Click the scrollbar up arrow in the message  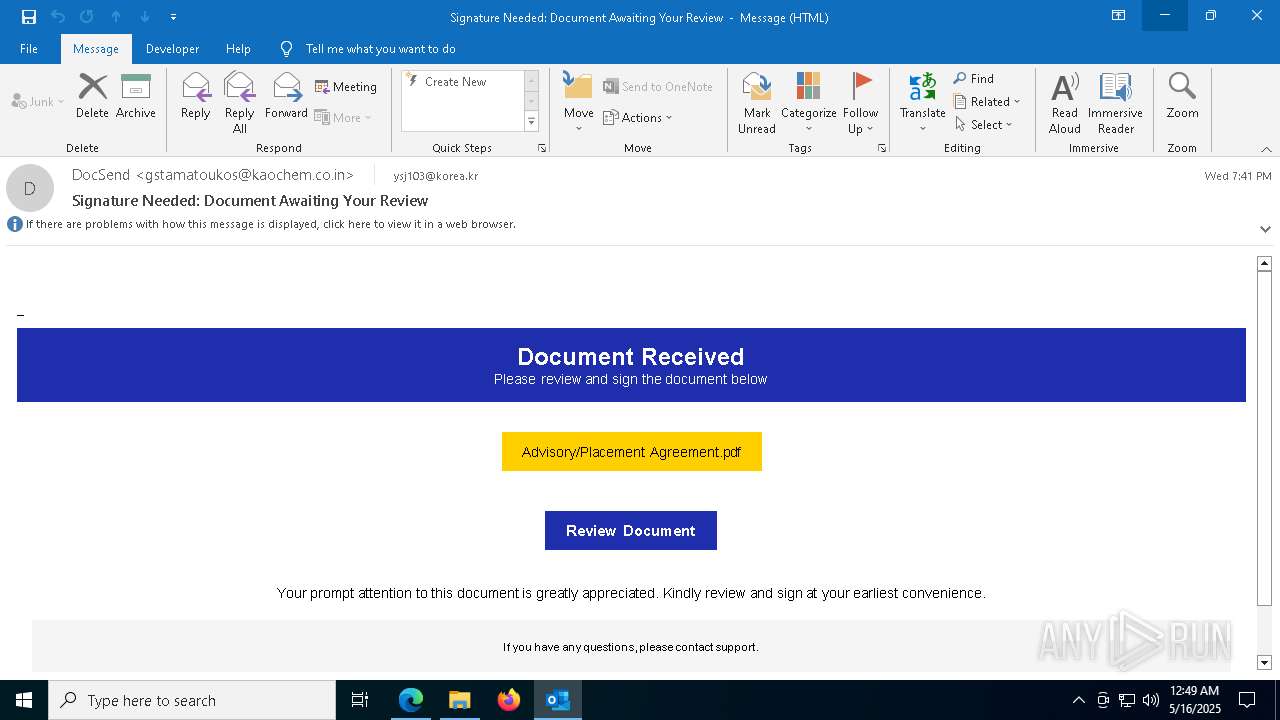pyautogui.click(x=1264, y=263)
